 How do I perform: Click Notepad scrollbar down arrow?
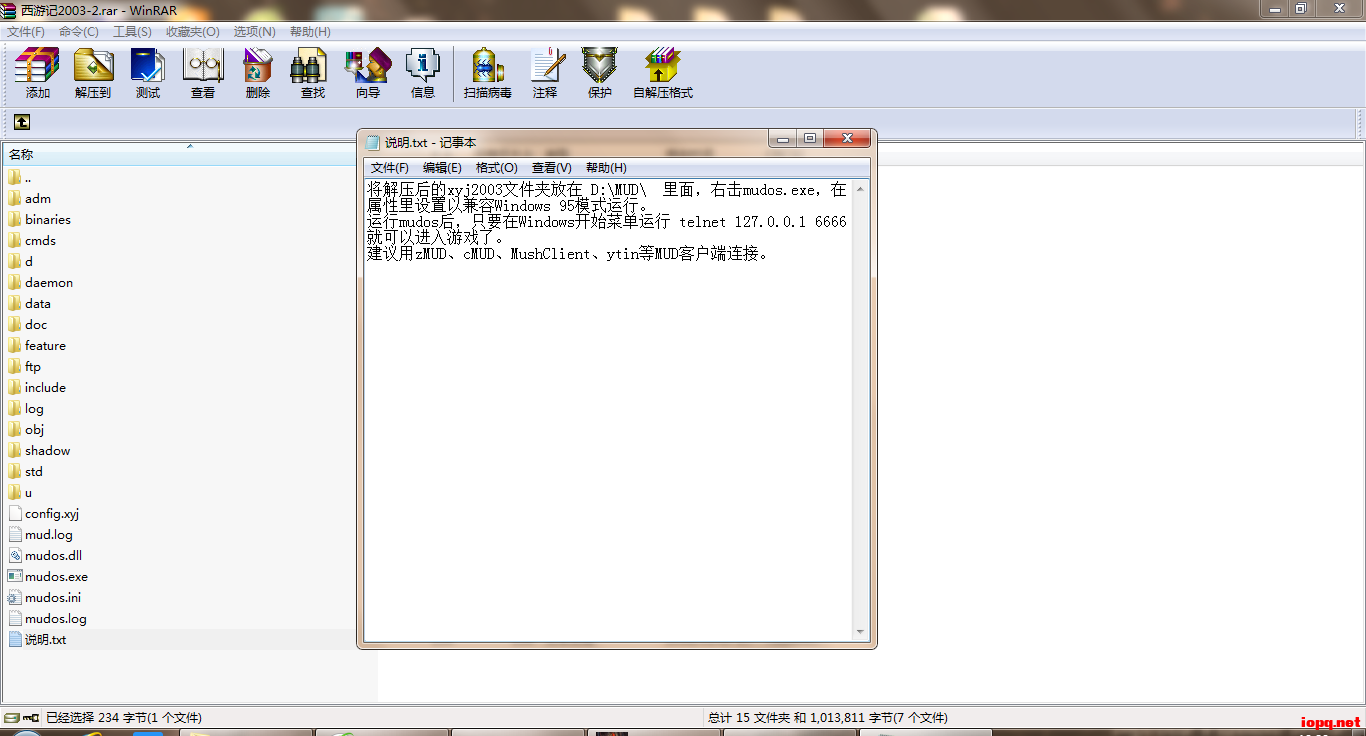click(x=860, y=632)
